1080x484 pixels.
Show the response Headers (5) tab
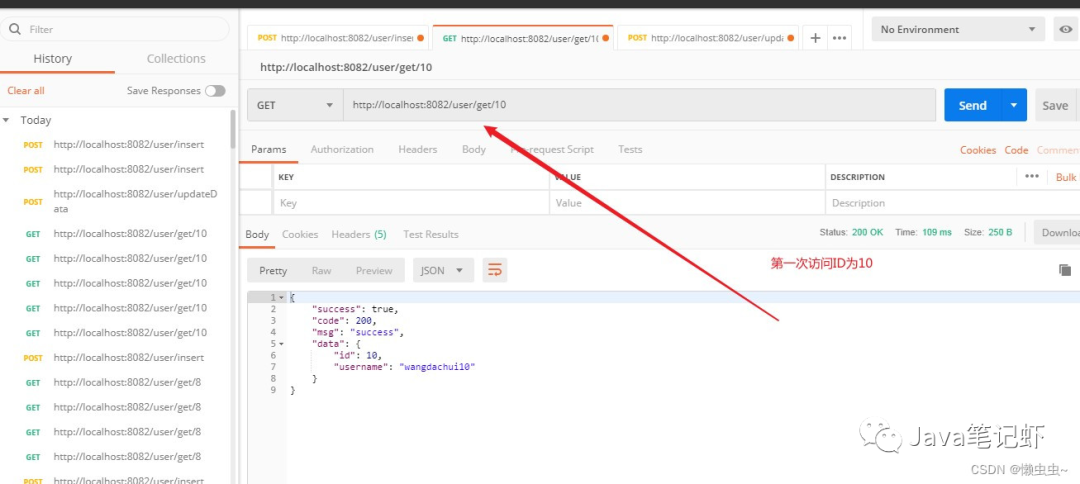click(x=359, y=234)
